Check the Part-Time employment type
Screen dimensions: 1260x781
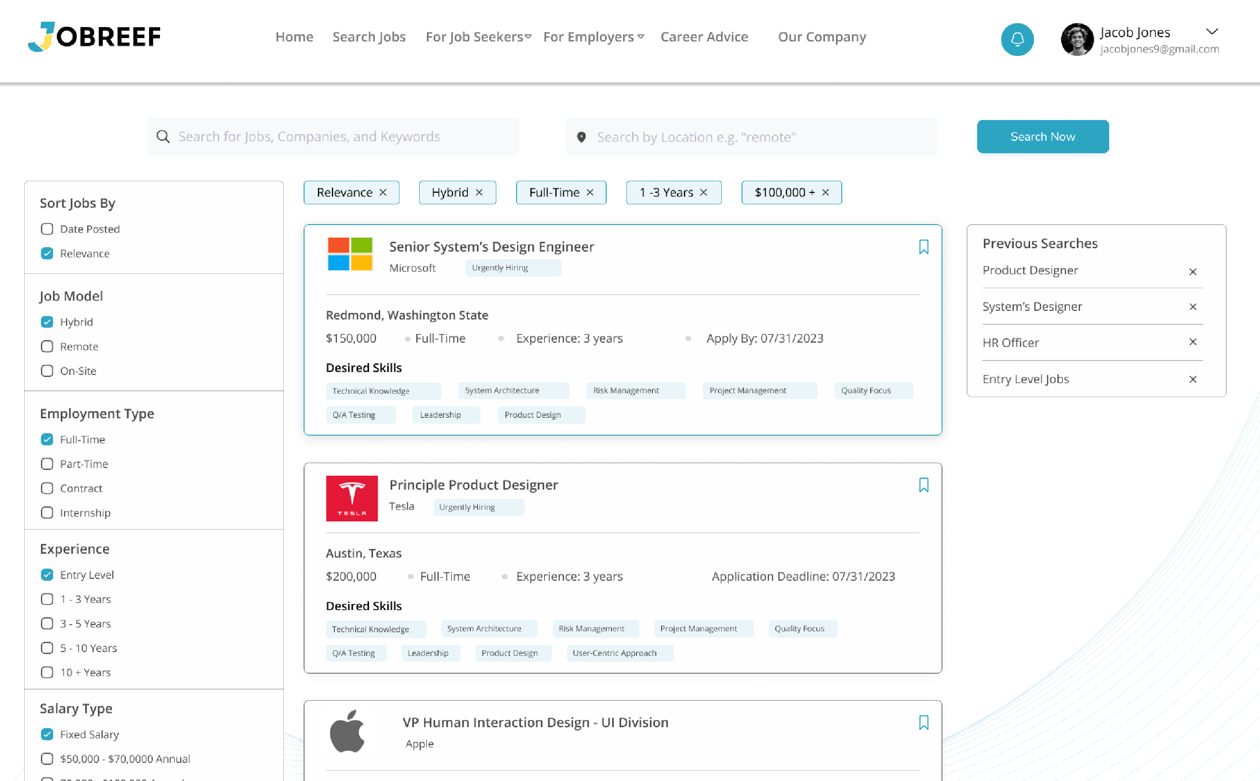[x=47, y=464]
